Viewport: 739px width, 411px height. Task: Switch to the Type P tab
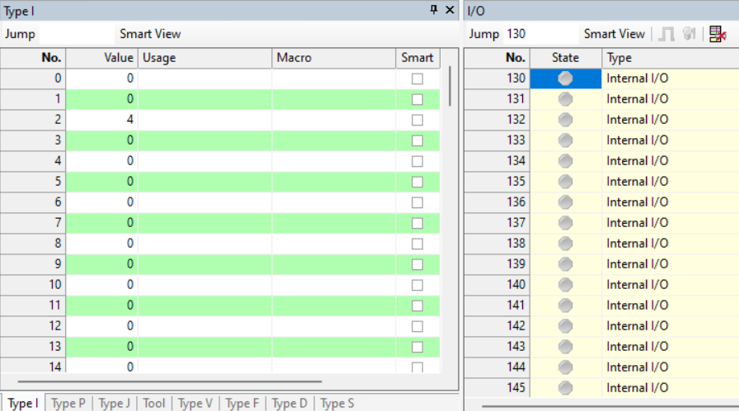[68, 403]
